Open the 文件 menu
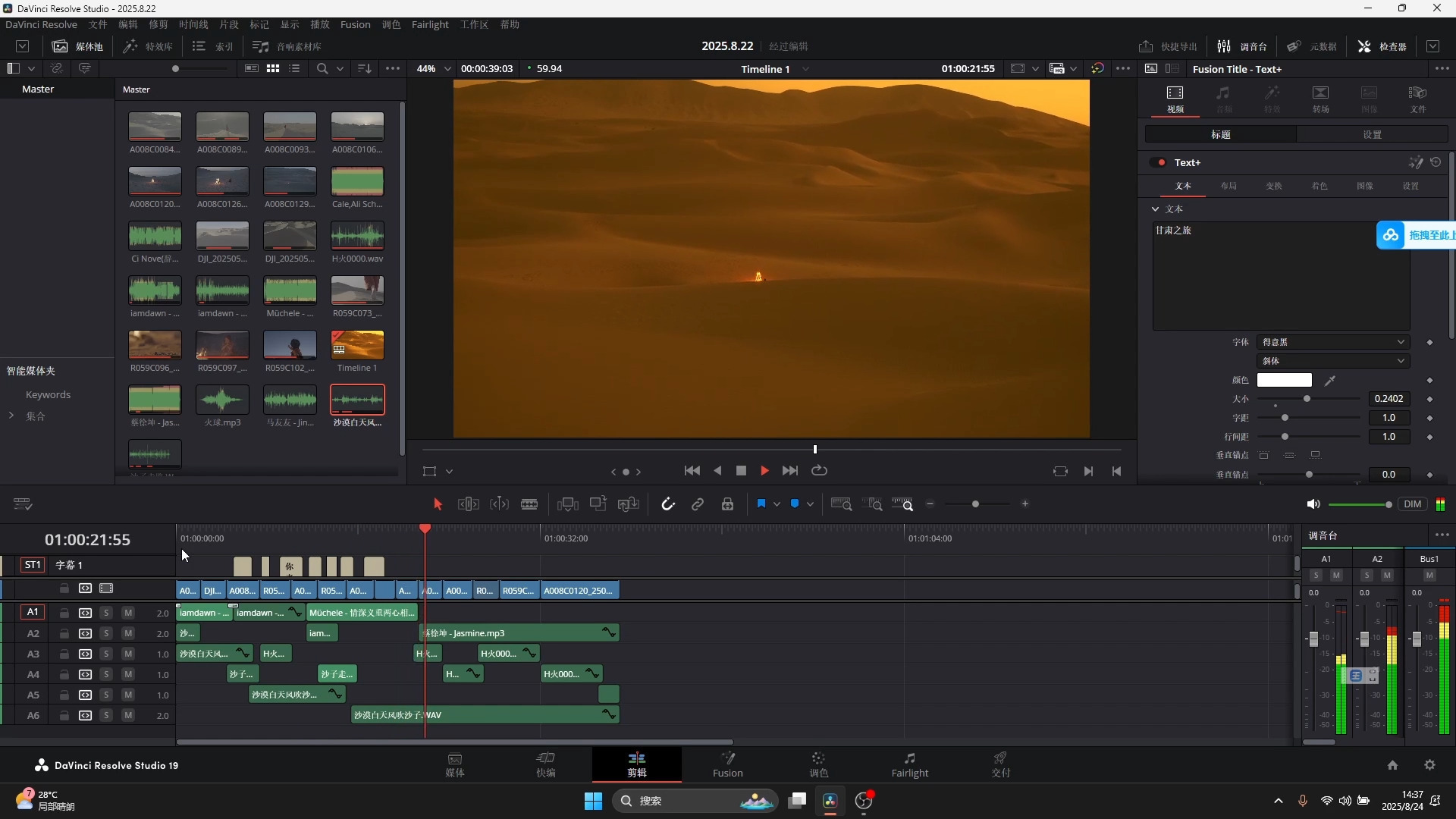 point(98,24)
